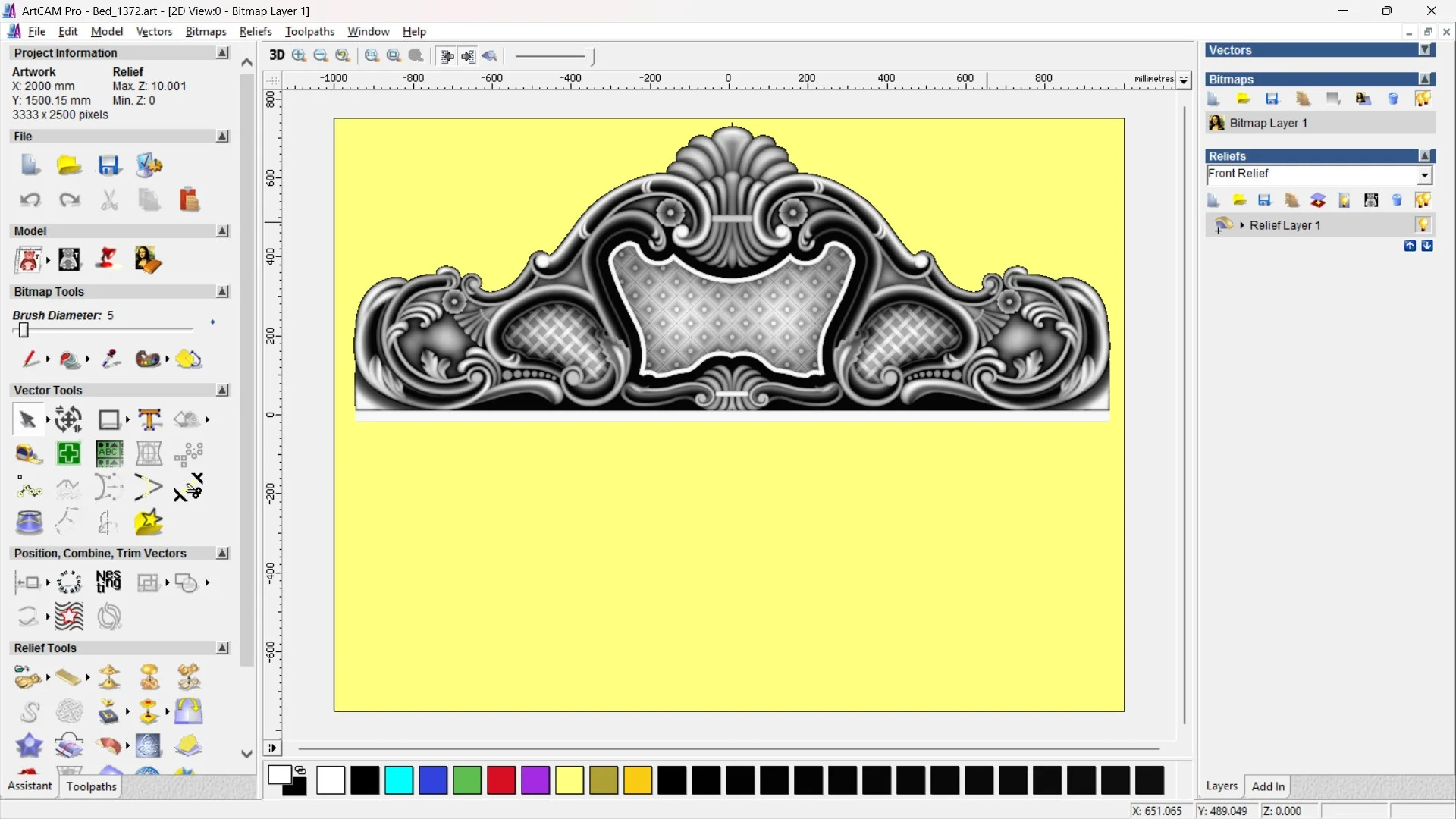Collapse the Bitmap Tools section

coord(222,292)
